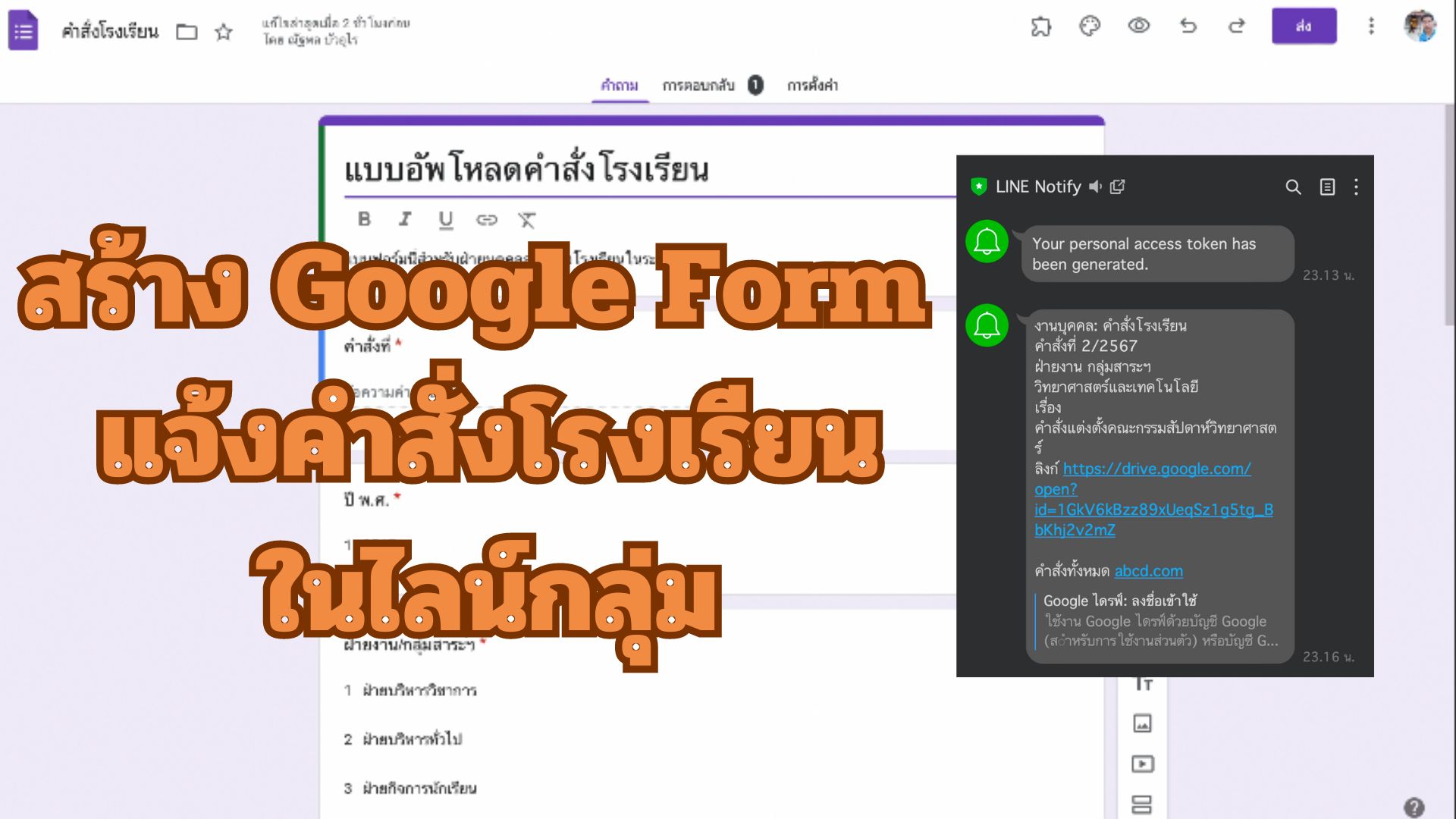
Task: Click the question title ปี พ.ศ.
Action: [366, 500]
